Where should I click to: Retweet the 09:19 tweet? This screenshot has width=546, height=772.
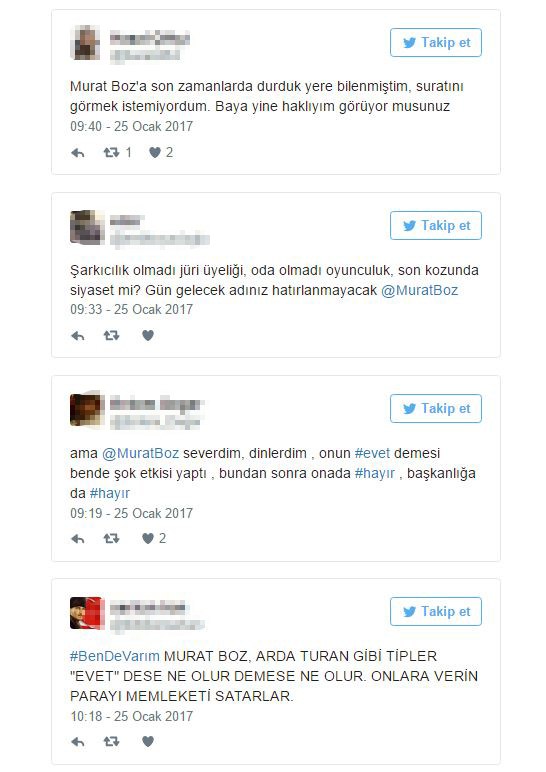111,539
